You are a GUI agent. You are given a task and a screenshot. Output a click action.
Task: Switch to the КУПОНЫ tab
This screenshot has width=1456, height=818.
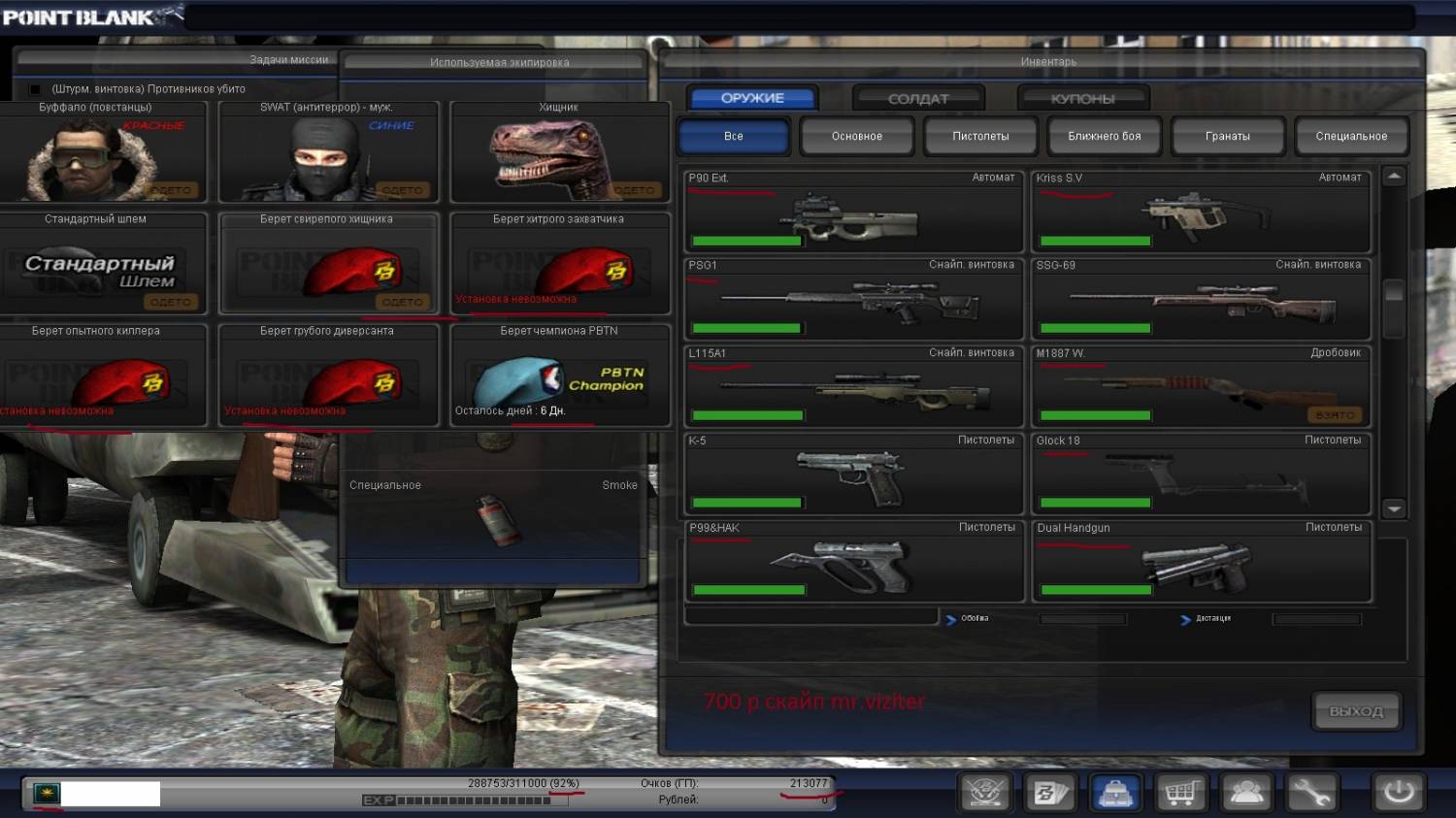pyautogui.click(x=1083, y=98)
